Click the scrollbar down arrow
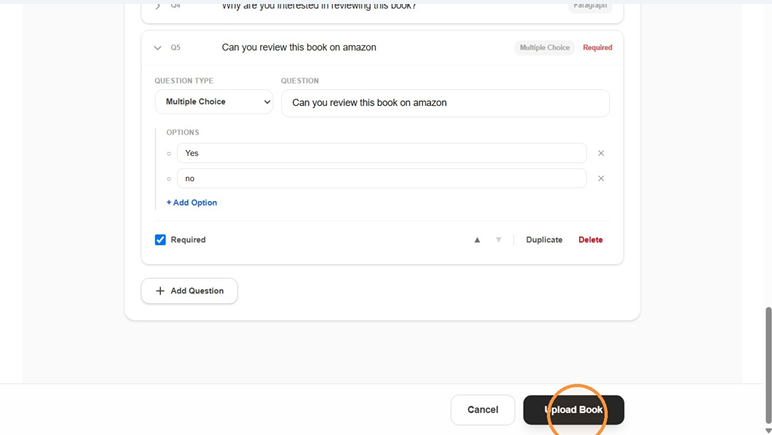 pos(768,431)
